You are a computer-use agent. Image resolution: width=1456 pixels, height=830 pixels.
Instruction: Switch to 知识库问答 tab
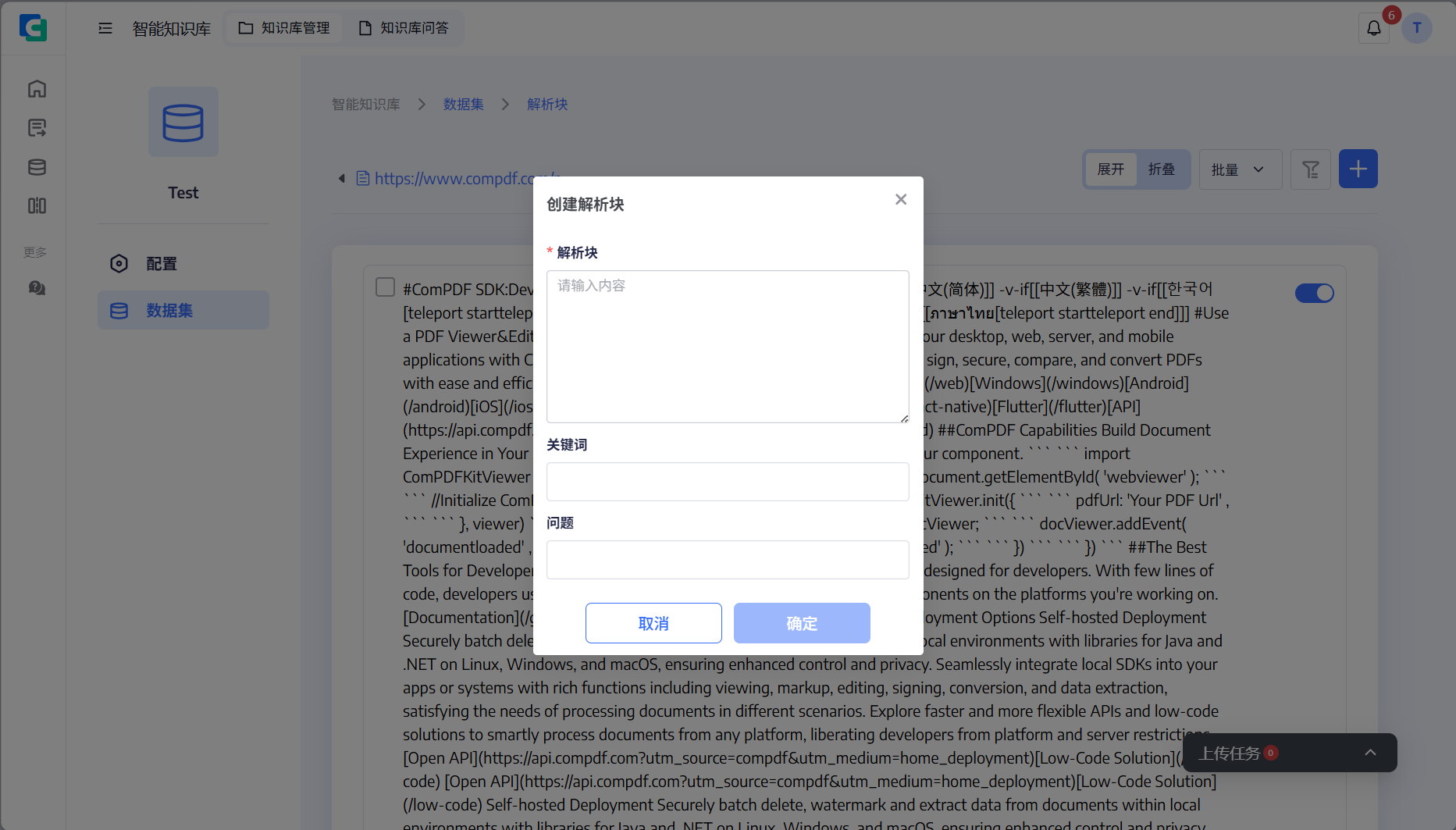(x=404, y=28)
